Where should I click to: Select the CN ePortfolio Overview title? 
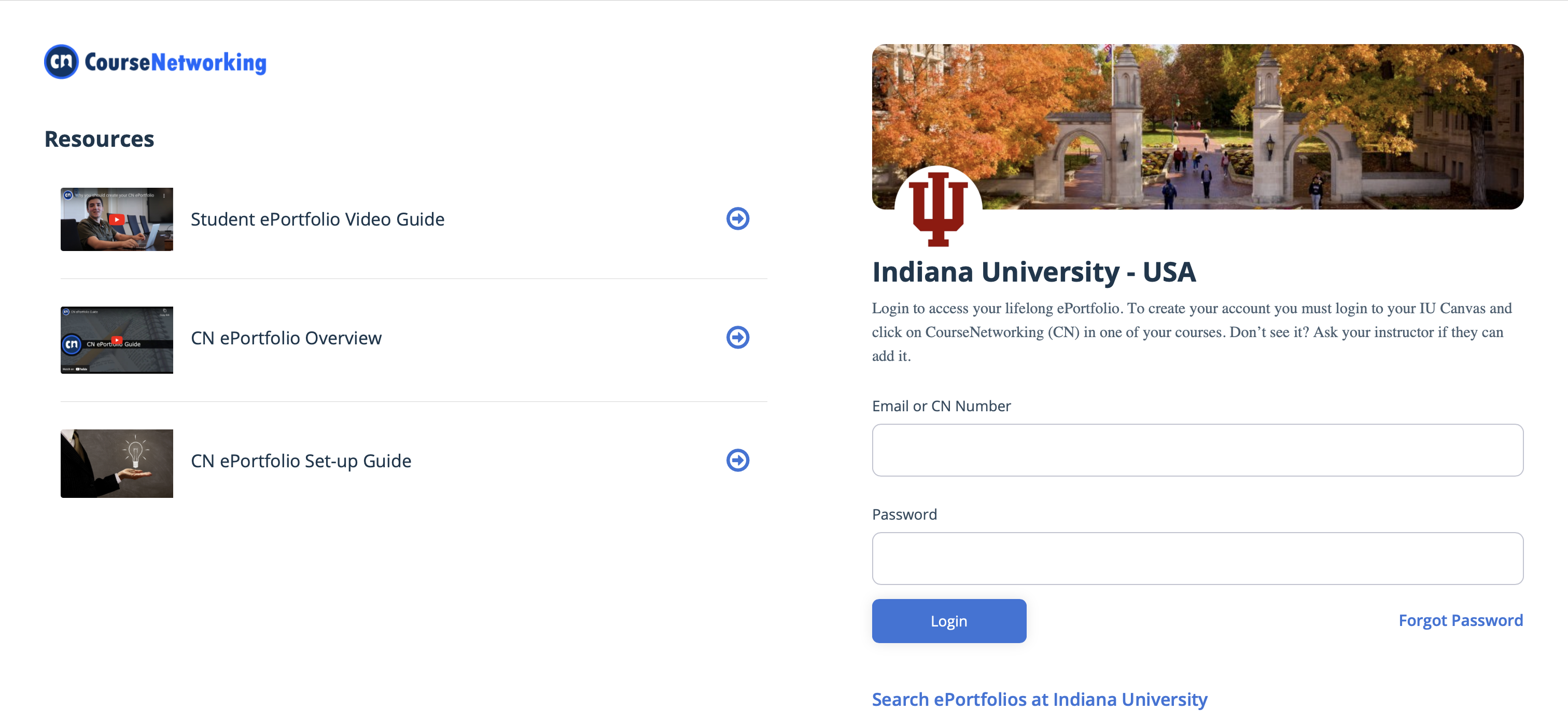coord(286,338)
